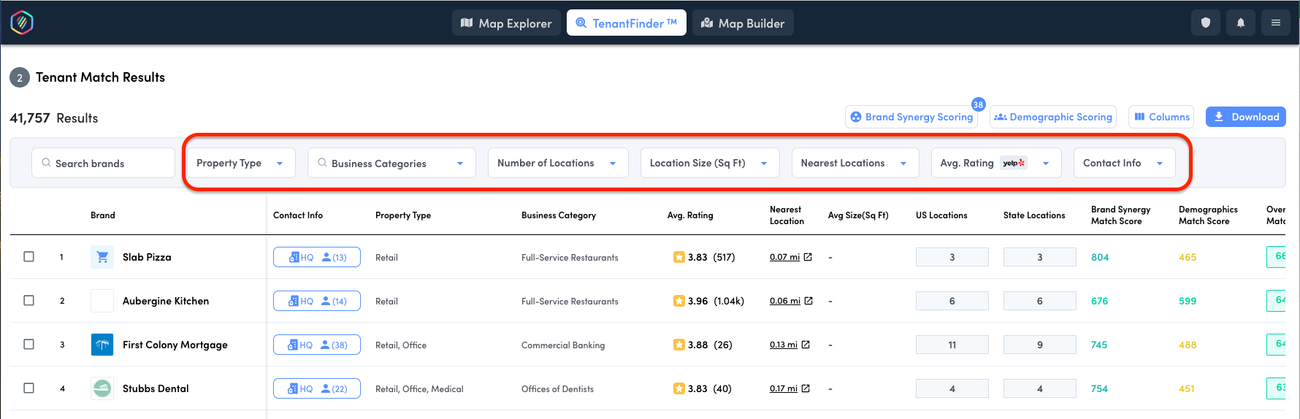Select the Aubergine Kitchen row checkbox
The height and width of the screenshot is (419, 1300).
(29, 300)
